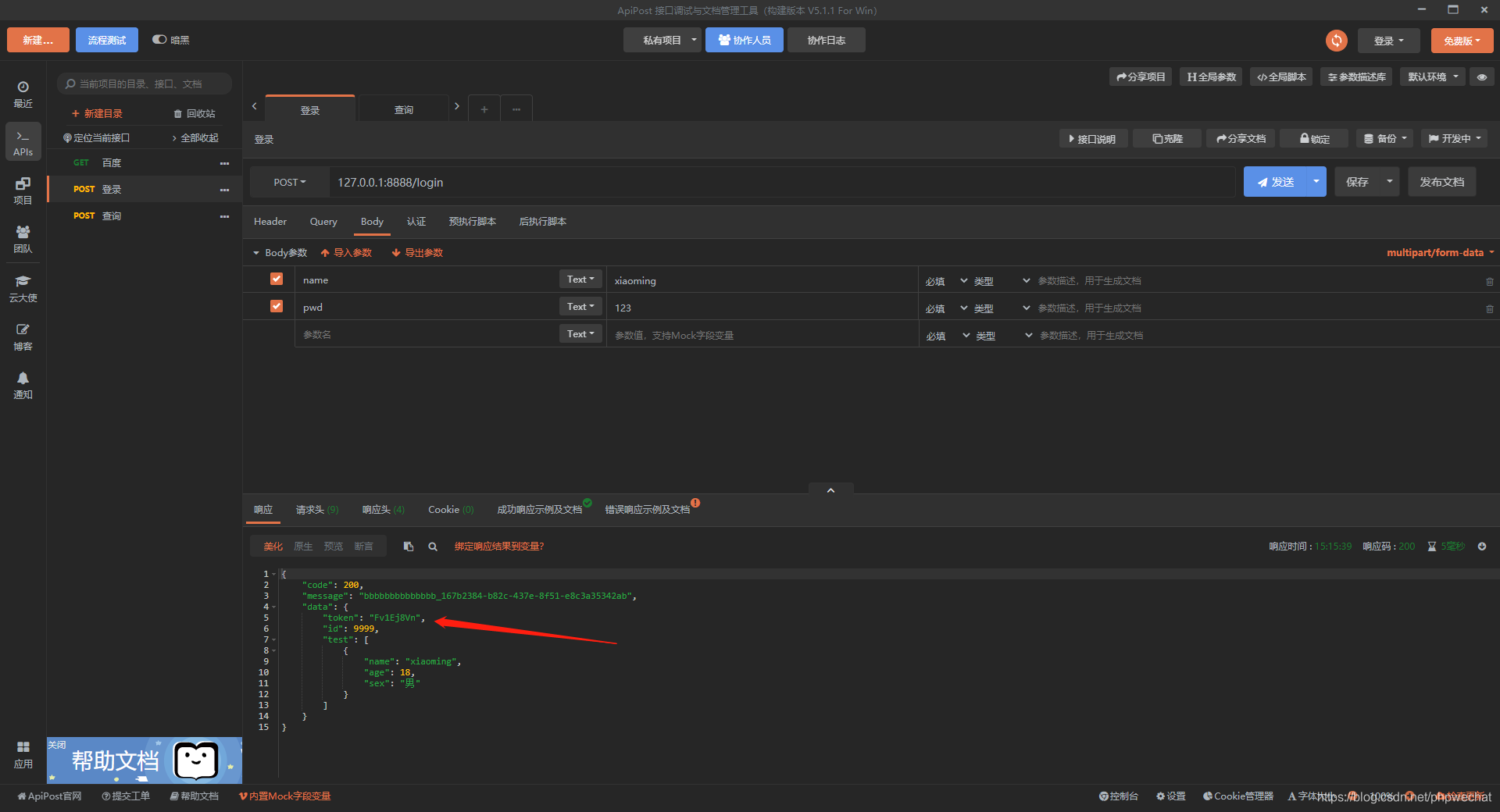Viewport: 1500px width, 812px height.
Task: Open the POST method dropdown
Action: 289,182
